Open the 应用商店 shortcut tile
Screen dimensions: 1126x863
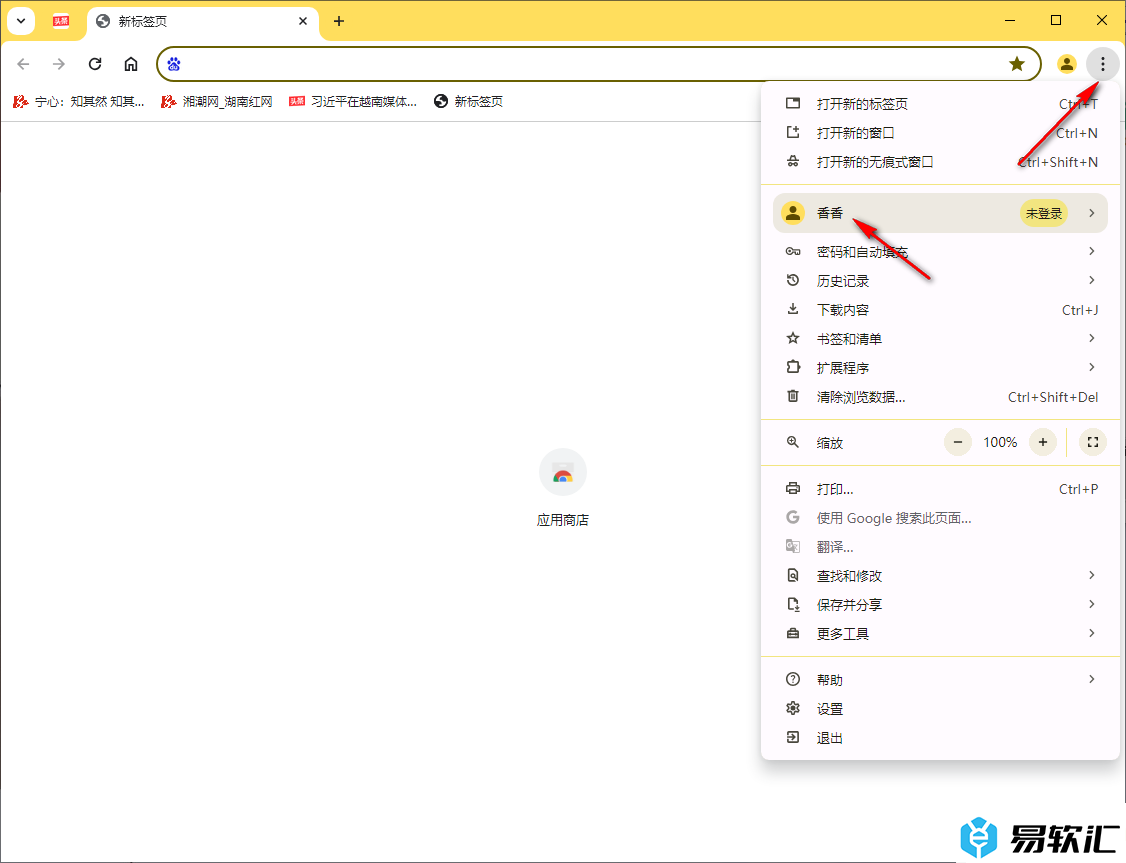click(563, 488)
